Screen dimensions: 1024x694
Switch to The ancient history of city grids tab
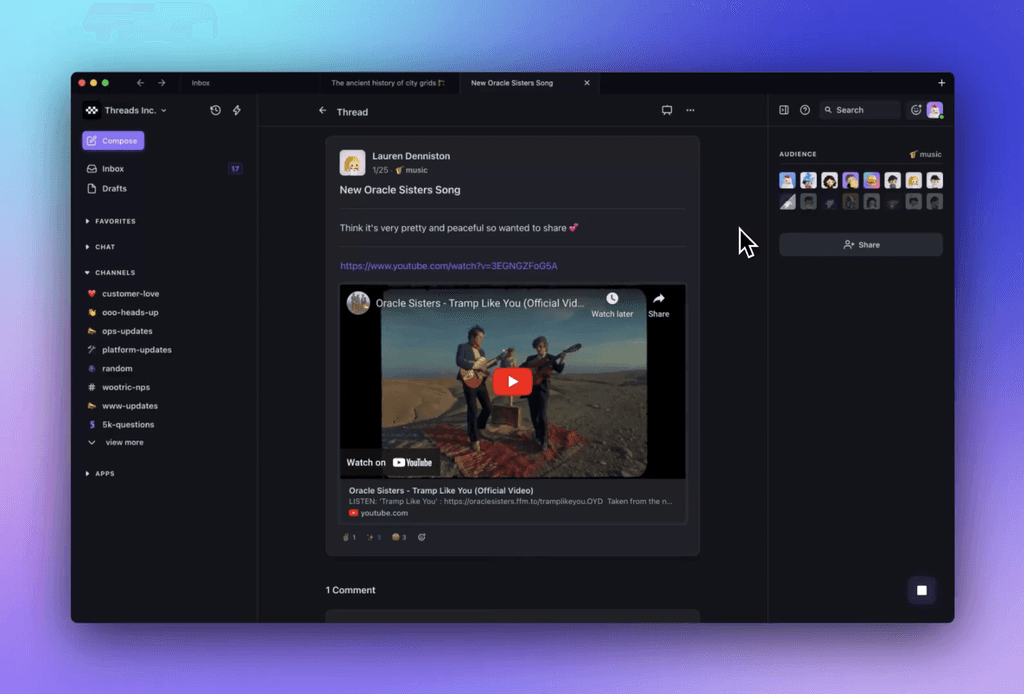click(x=388, y=83)
